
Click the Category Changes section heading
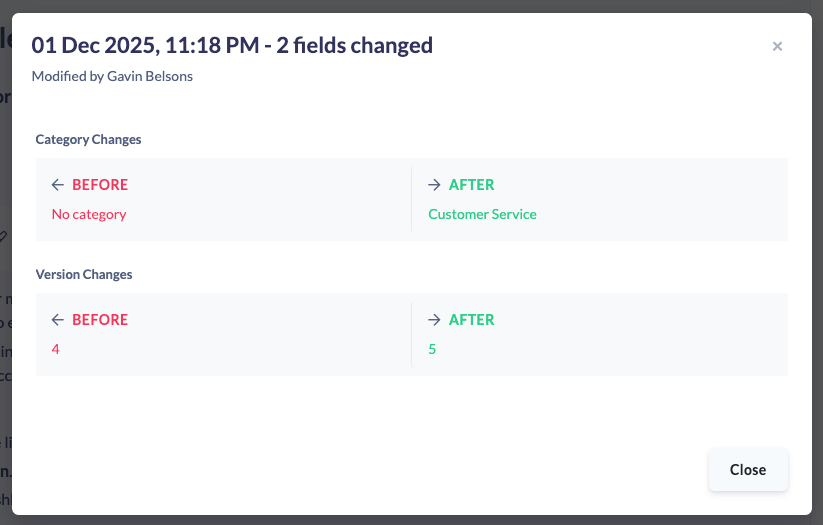pos(88,139)
